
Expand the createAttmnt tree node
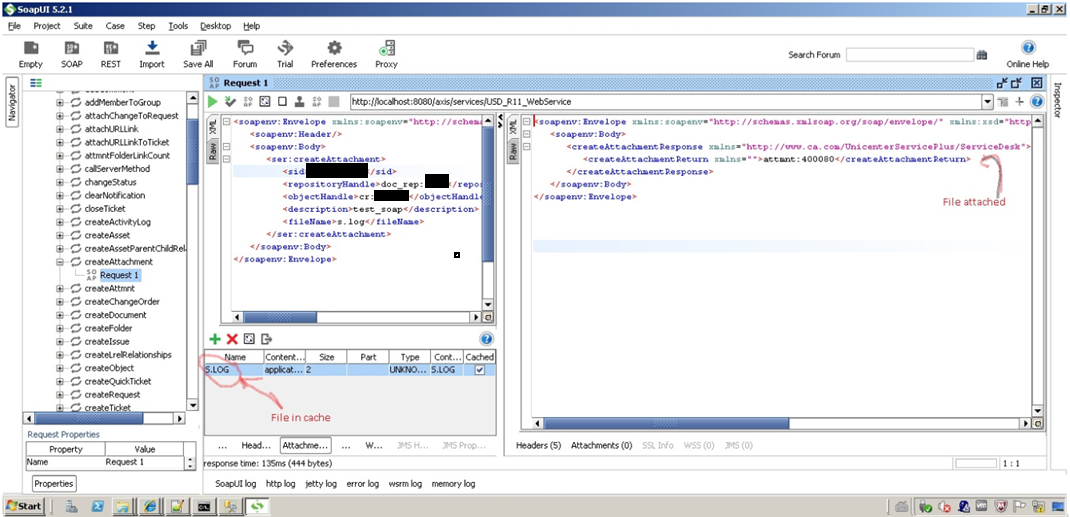pos(61,289)
